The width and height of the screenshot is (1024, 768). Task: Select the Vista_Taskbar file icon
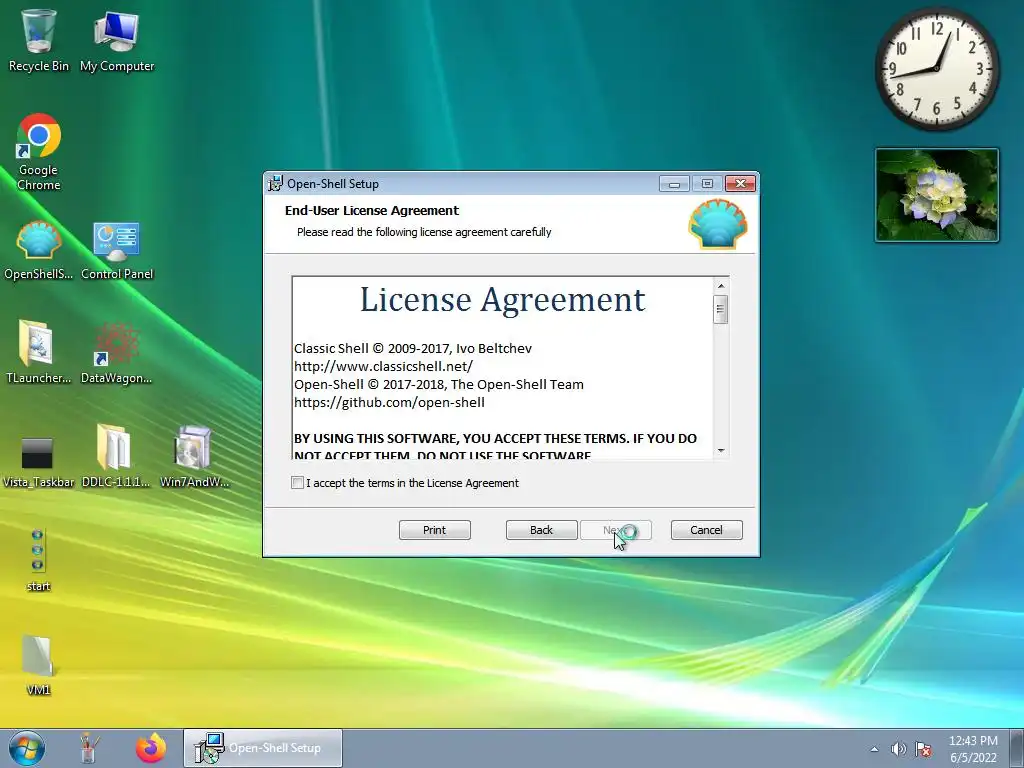coord(38,461)
